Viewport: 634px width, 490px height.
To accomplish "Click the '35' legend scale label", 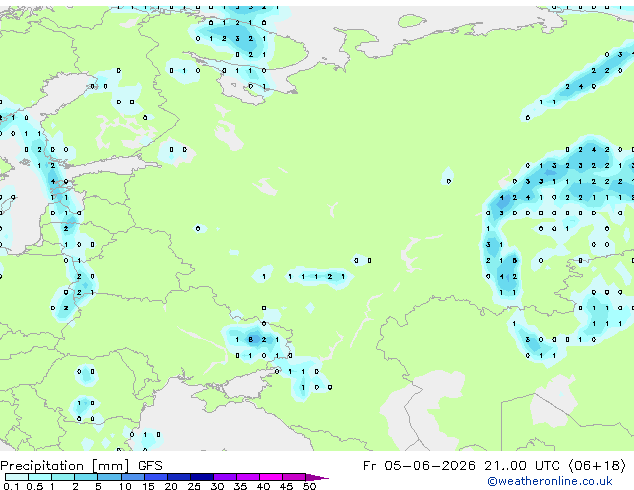I will click(x=240, y=486).
